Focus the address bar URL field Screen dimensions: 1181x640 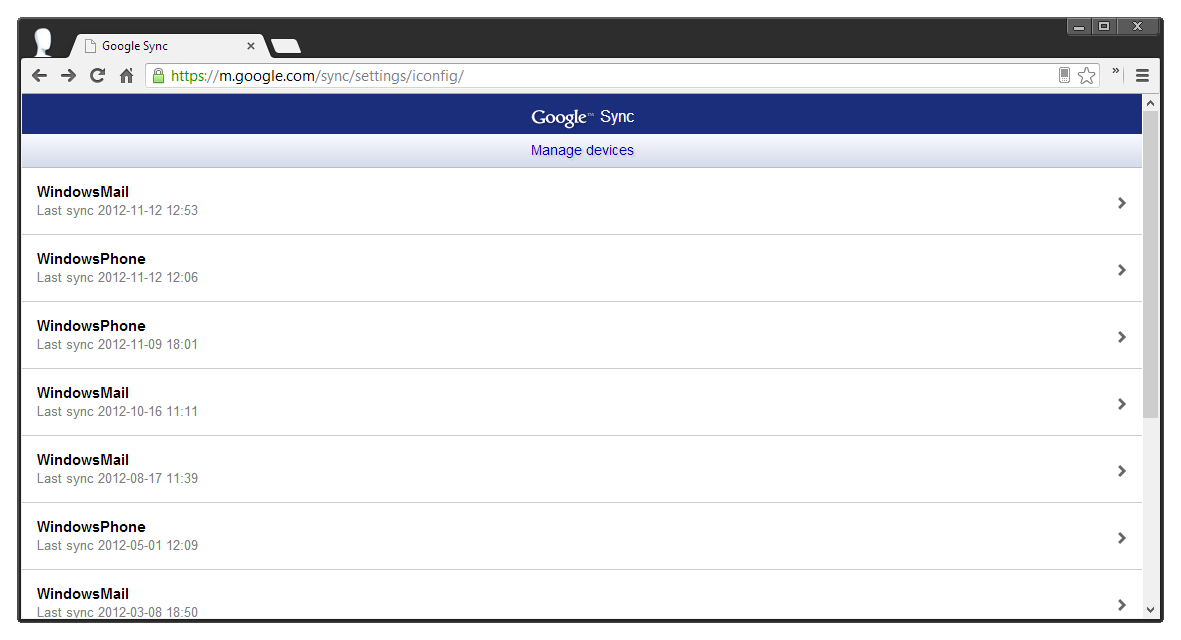(x=600, y=76)
